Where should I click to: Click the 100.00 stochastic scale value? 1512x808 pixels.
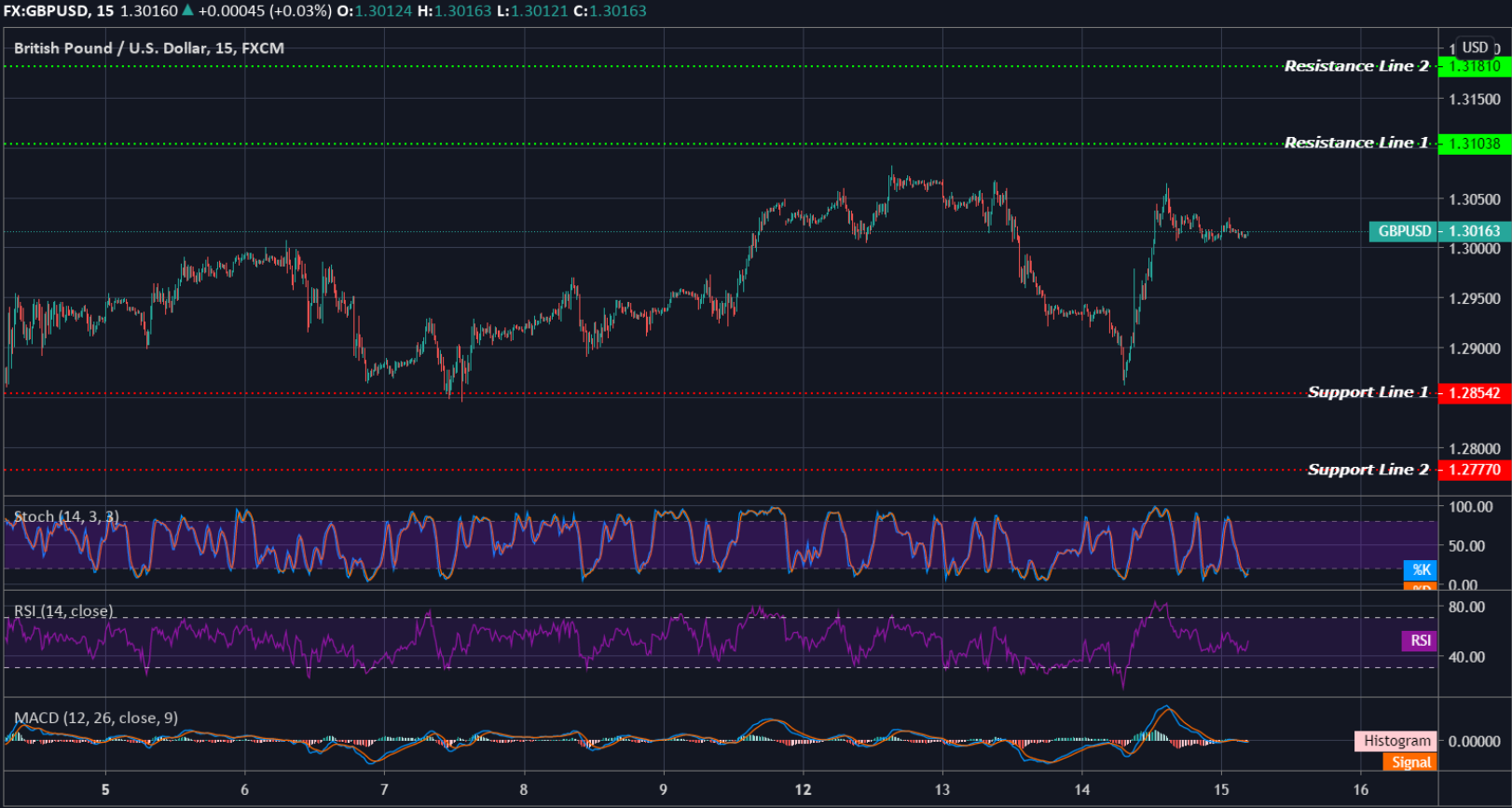click(x=1471, y=507)
